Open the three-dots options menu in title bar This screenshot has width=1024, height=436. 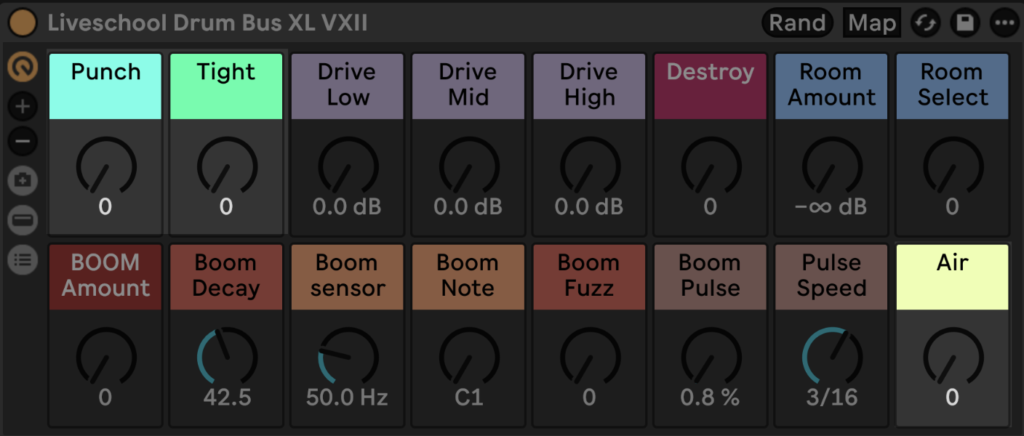click(x=1004, y=23)
